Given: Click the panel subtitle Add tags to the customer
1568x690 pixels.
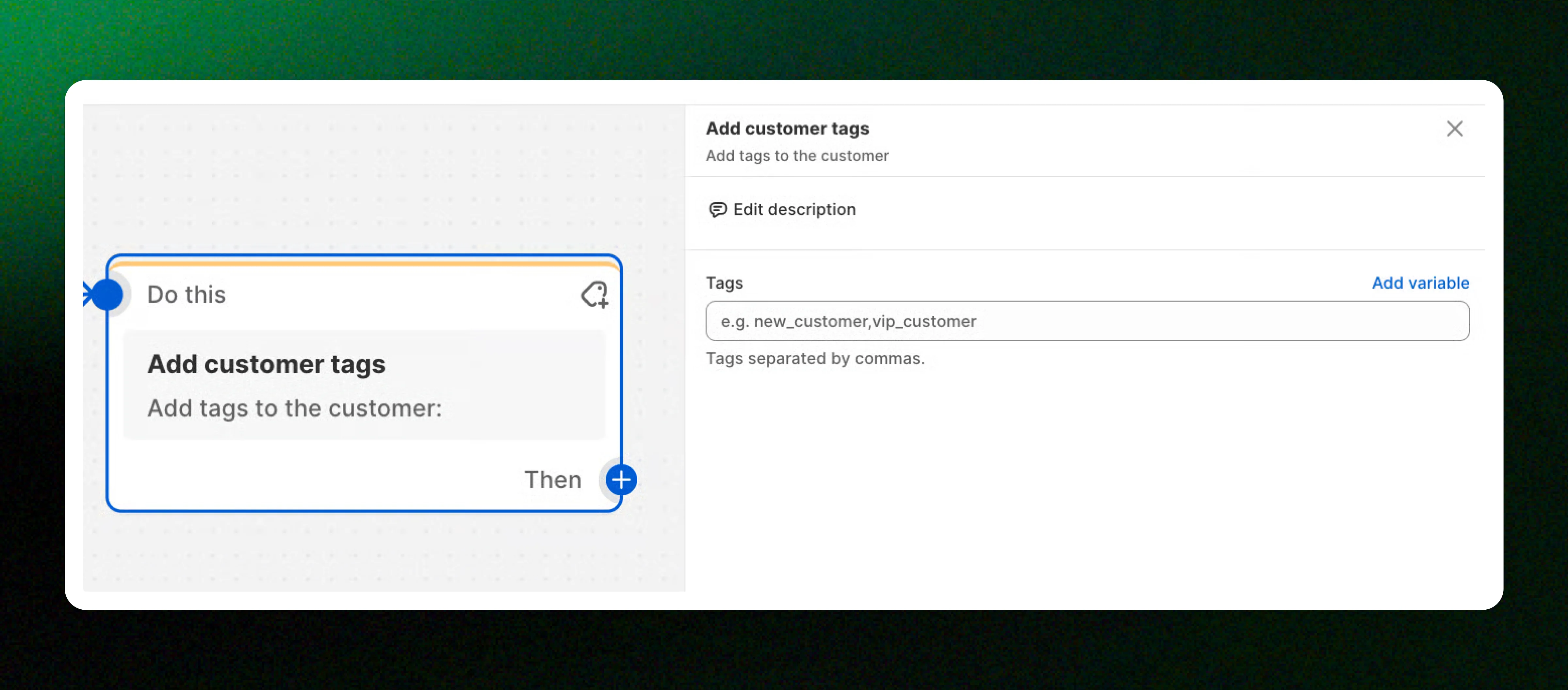Looking at the screenshot, I should [x=796, y=156].
